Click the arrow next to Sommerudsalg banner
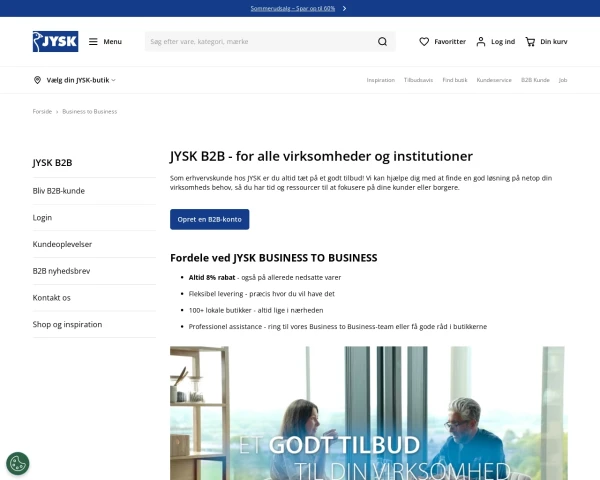The height and width of the screenshot is (480, 600). point(344,8)
